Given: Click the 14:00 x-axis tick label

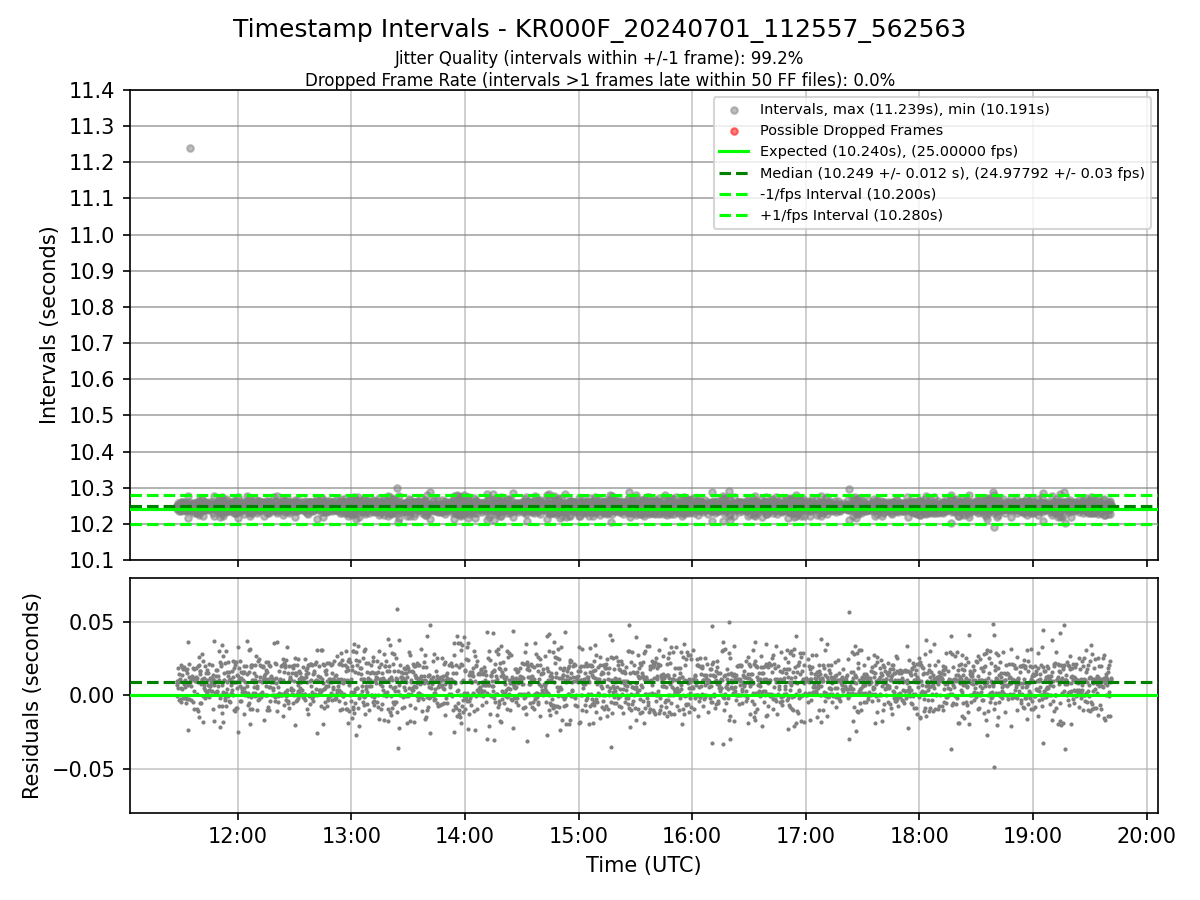Looking at the screenshot, I should click(x=465, y=835).
